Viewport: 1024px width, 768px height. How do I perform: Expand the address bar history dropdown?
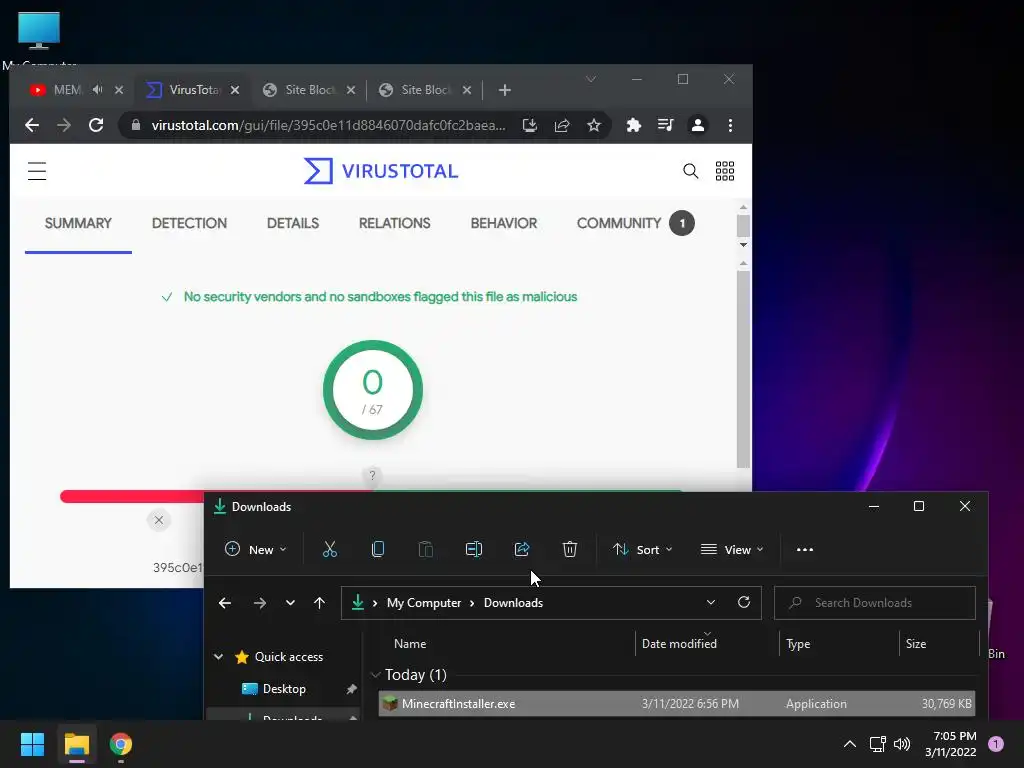coord(711,602)
